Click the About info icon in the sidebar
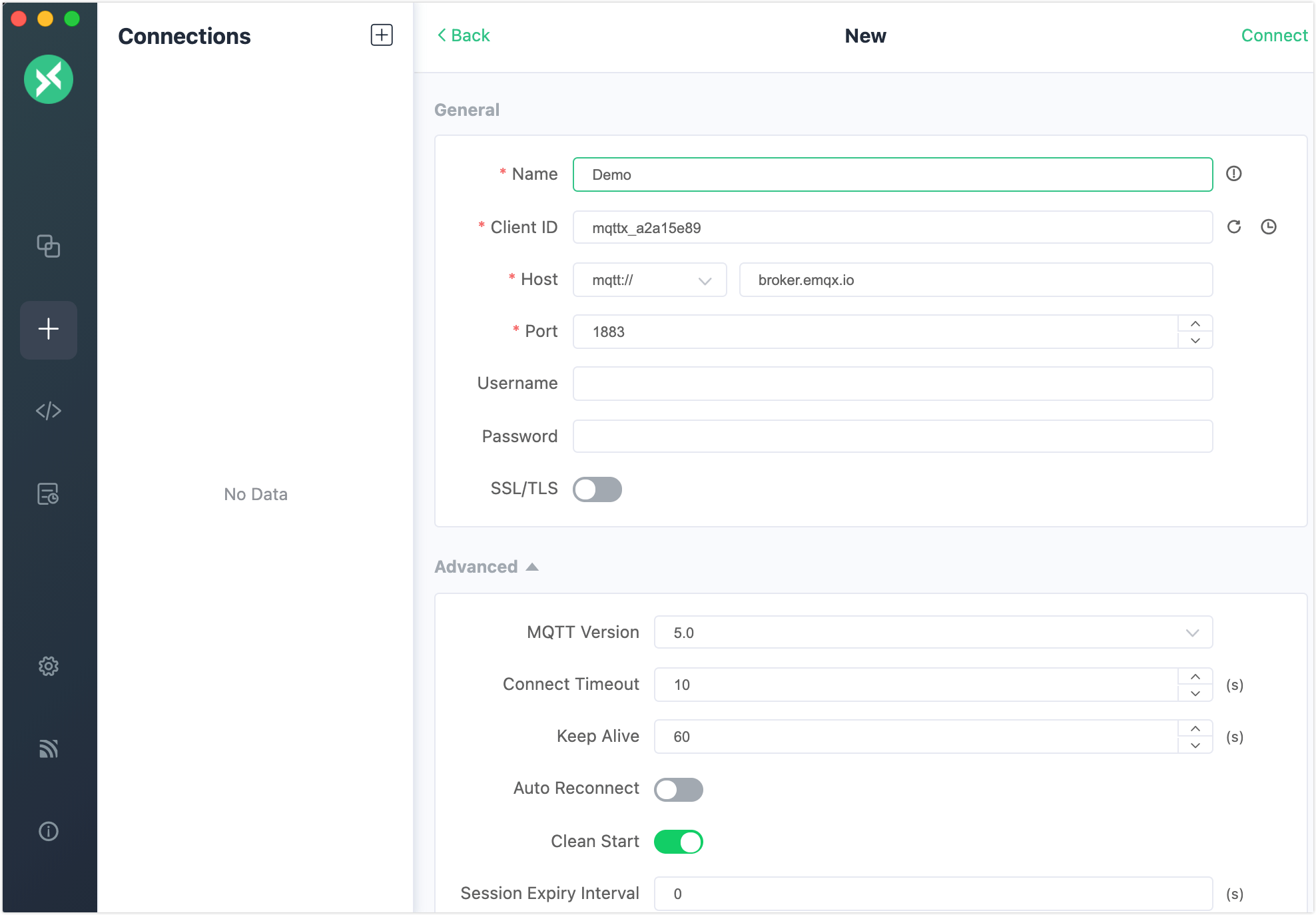 48,831
